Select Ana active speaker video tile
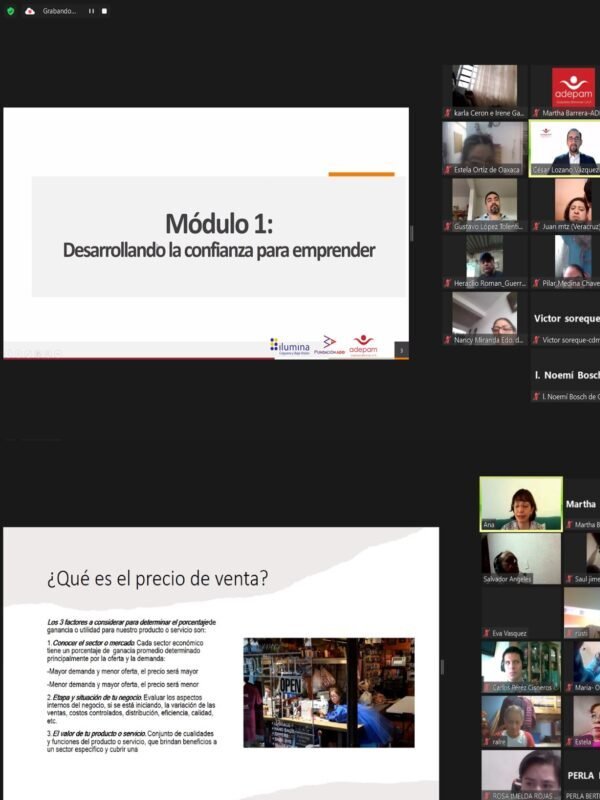Screen dimensions: 600x800 pyautogui.click(x=521, y=504)
